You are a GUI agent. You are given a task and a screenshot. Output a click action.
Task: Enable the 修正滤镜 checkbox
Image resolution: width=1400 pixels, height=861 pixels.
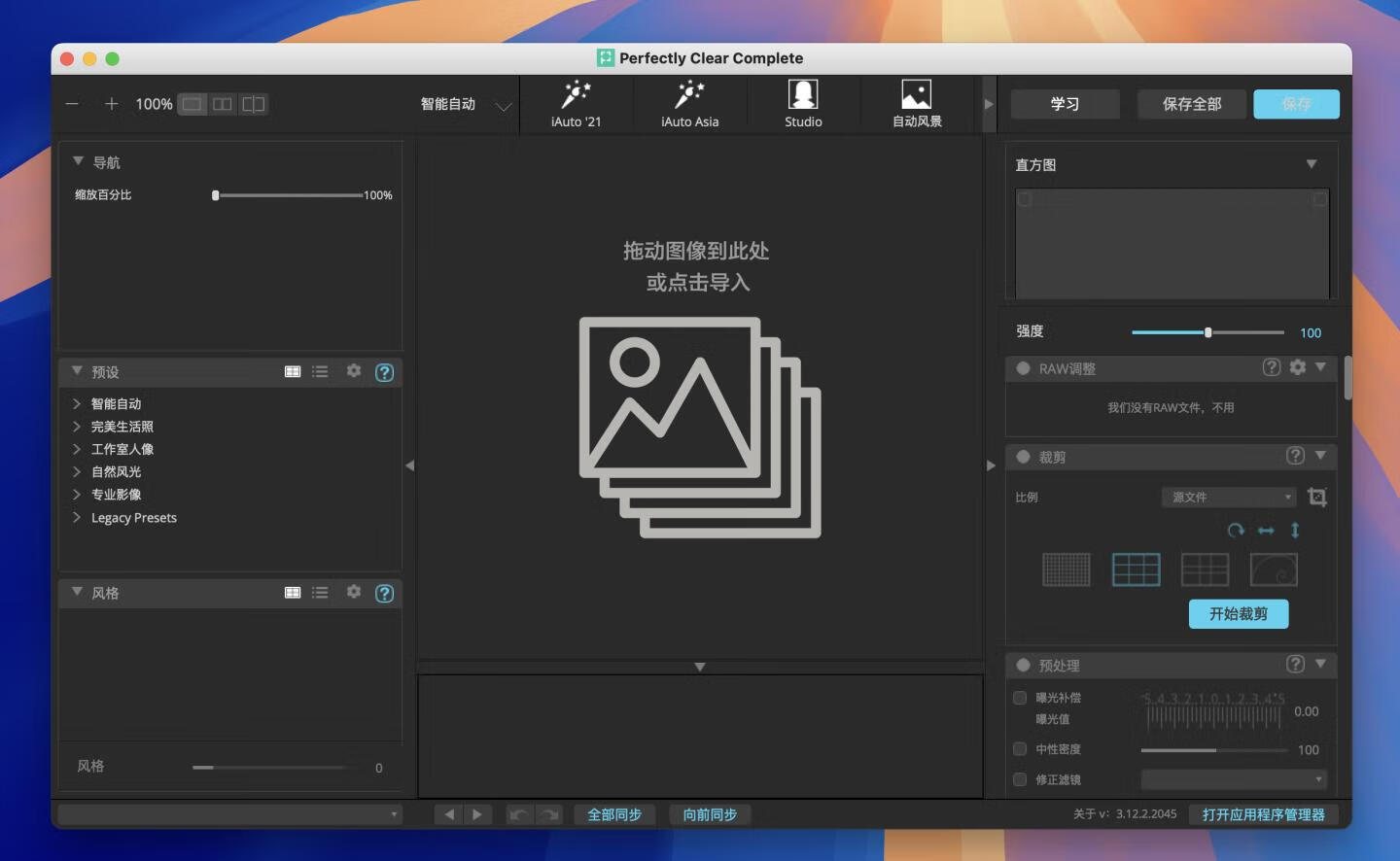1020,779
